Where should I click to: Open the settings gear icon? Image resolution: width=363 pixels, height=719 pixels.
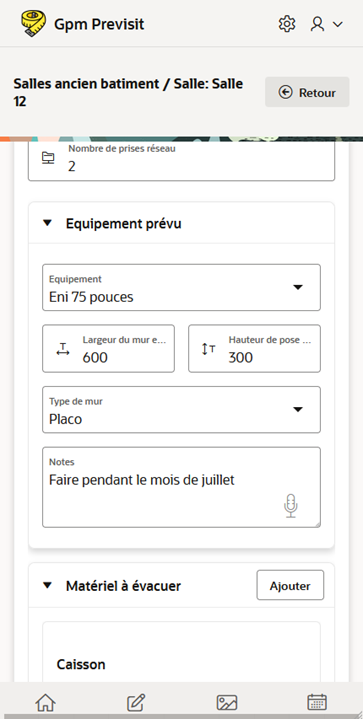click(x=287, y=24)
